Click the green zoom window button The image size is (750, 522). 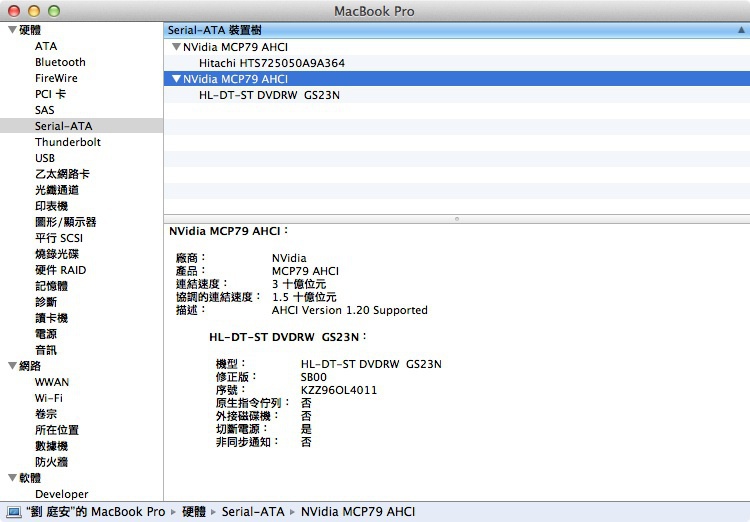(54, 11)
